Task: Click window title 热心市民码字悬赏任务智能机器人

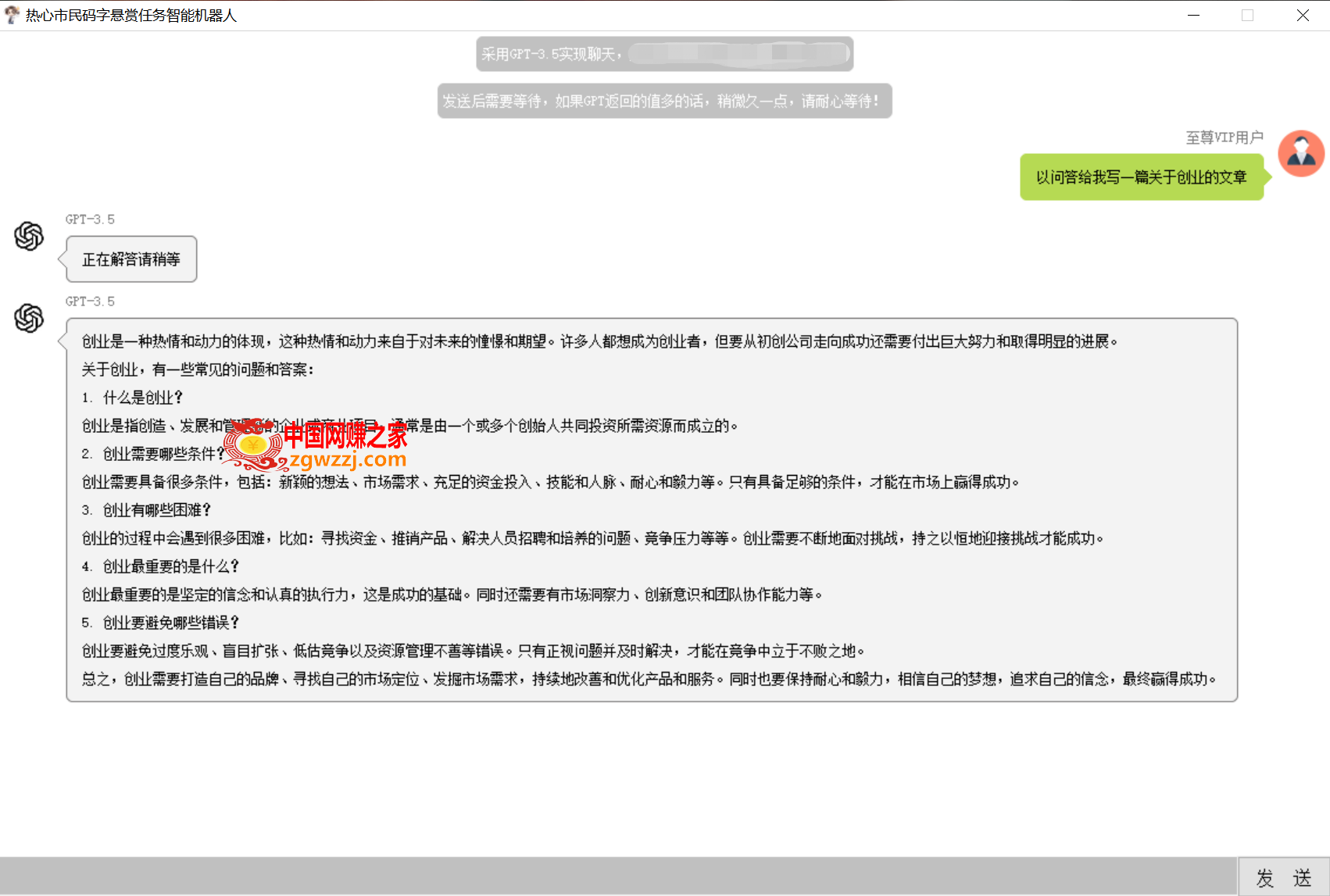Action: pyautogui.click(x=131, y=15)
